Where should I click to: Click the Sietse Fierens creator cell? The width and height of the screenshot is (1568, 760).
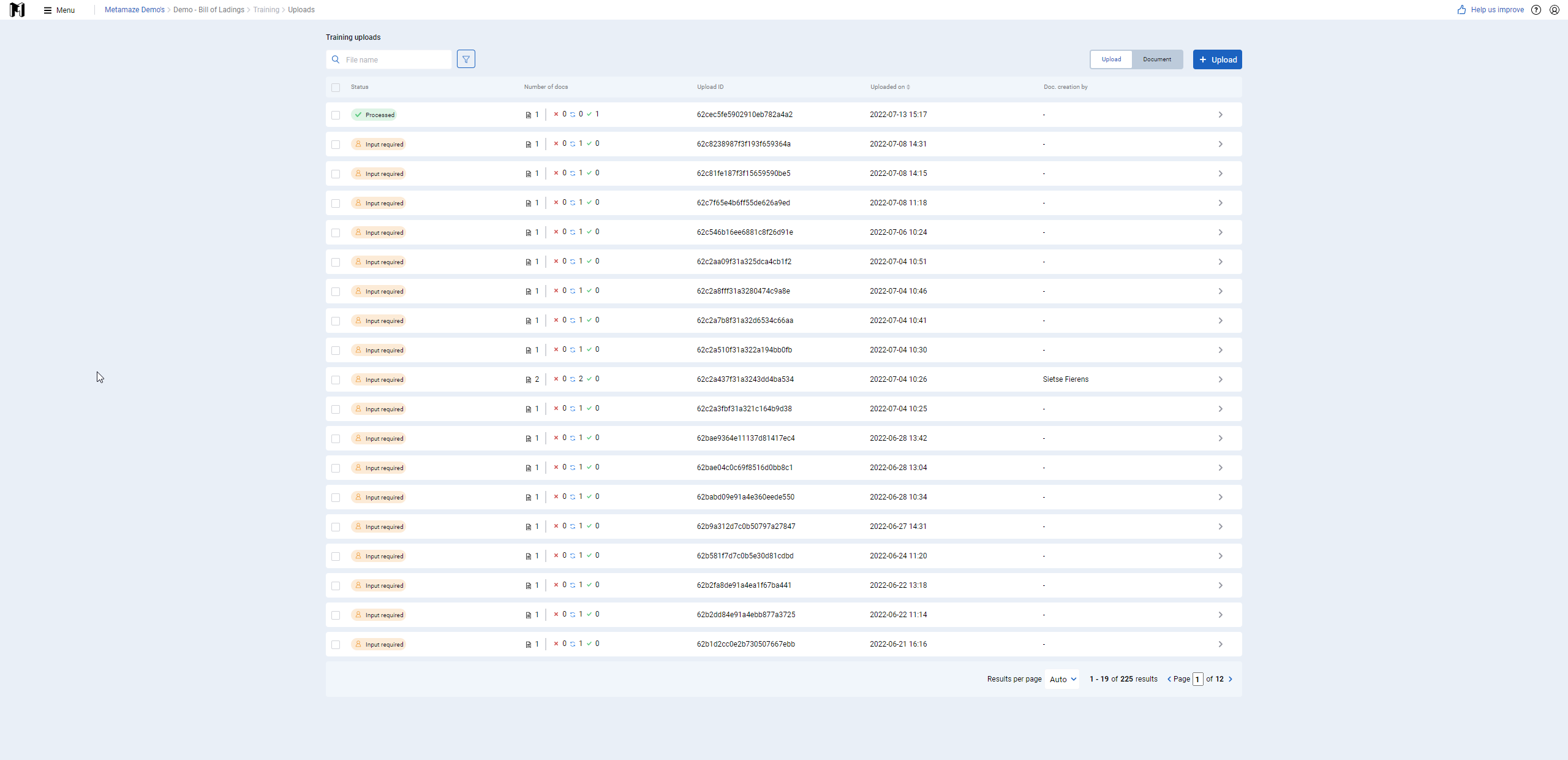click(x=1066, y=379)
